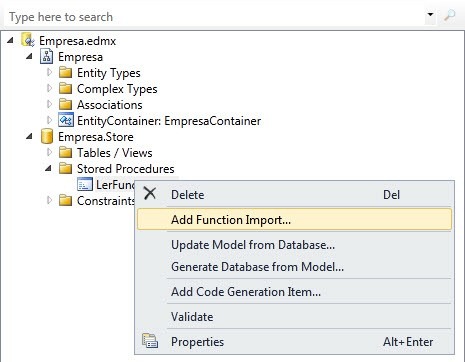The width and height of the screenshot is (465, 362).
Task: Choose Validate in the context menu
Action: point(192,317)
